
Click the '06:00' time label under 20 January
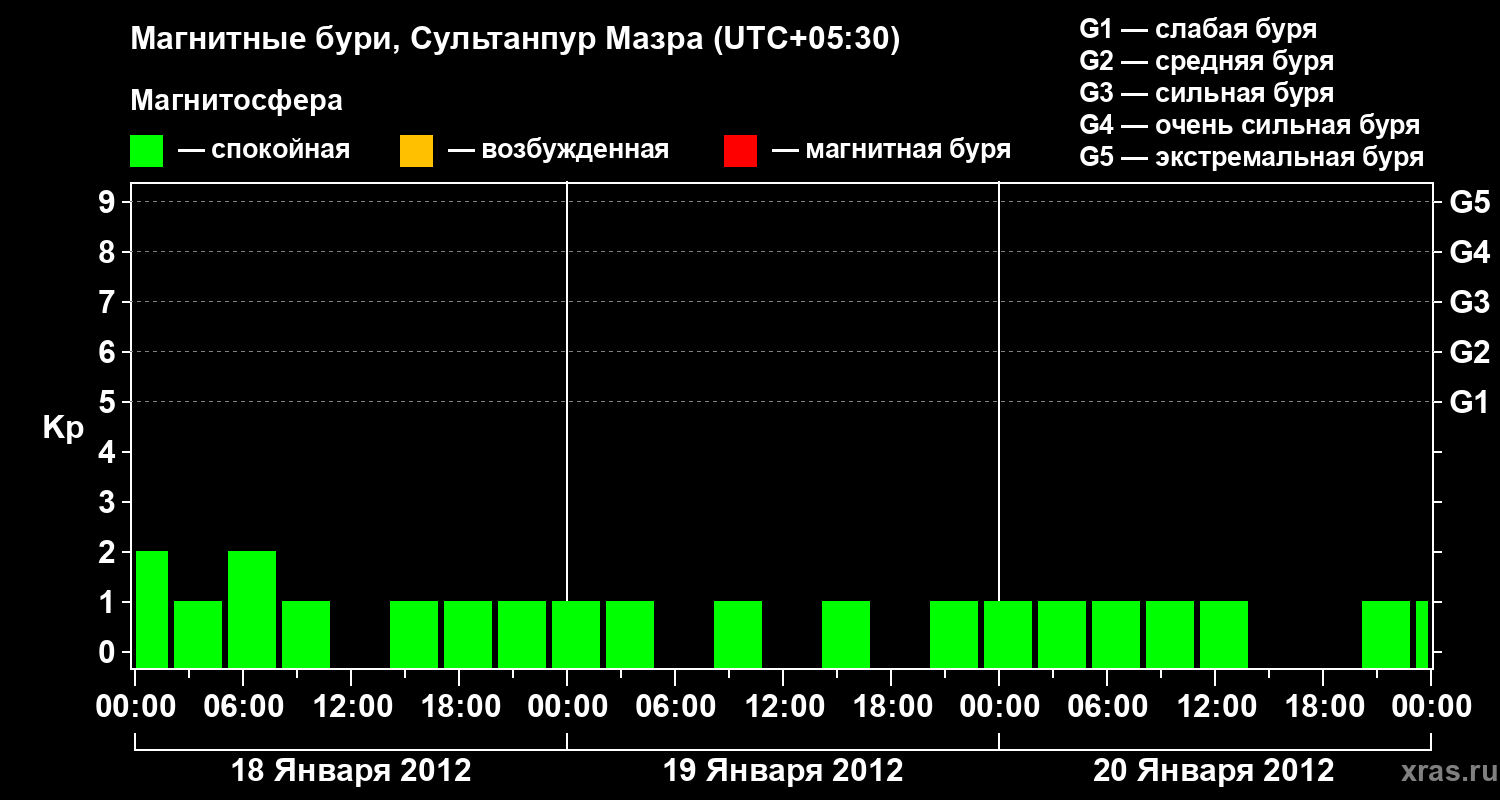point(1107,707)
